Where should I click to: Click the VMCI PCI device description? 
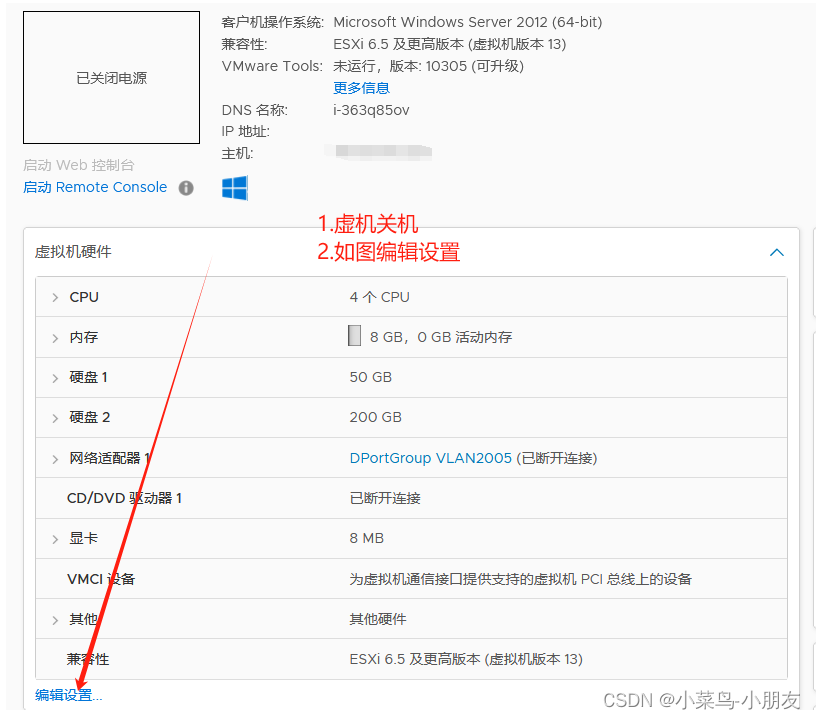click(x=520, y=579)
